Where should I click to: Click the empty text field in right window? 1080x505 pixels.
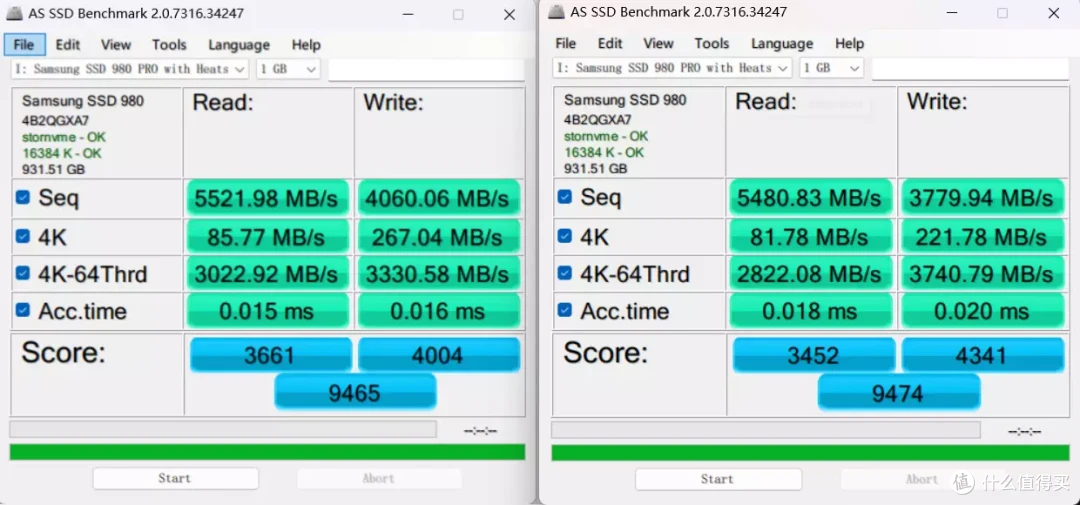(970, 68)
